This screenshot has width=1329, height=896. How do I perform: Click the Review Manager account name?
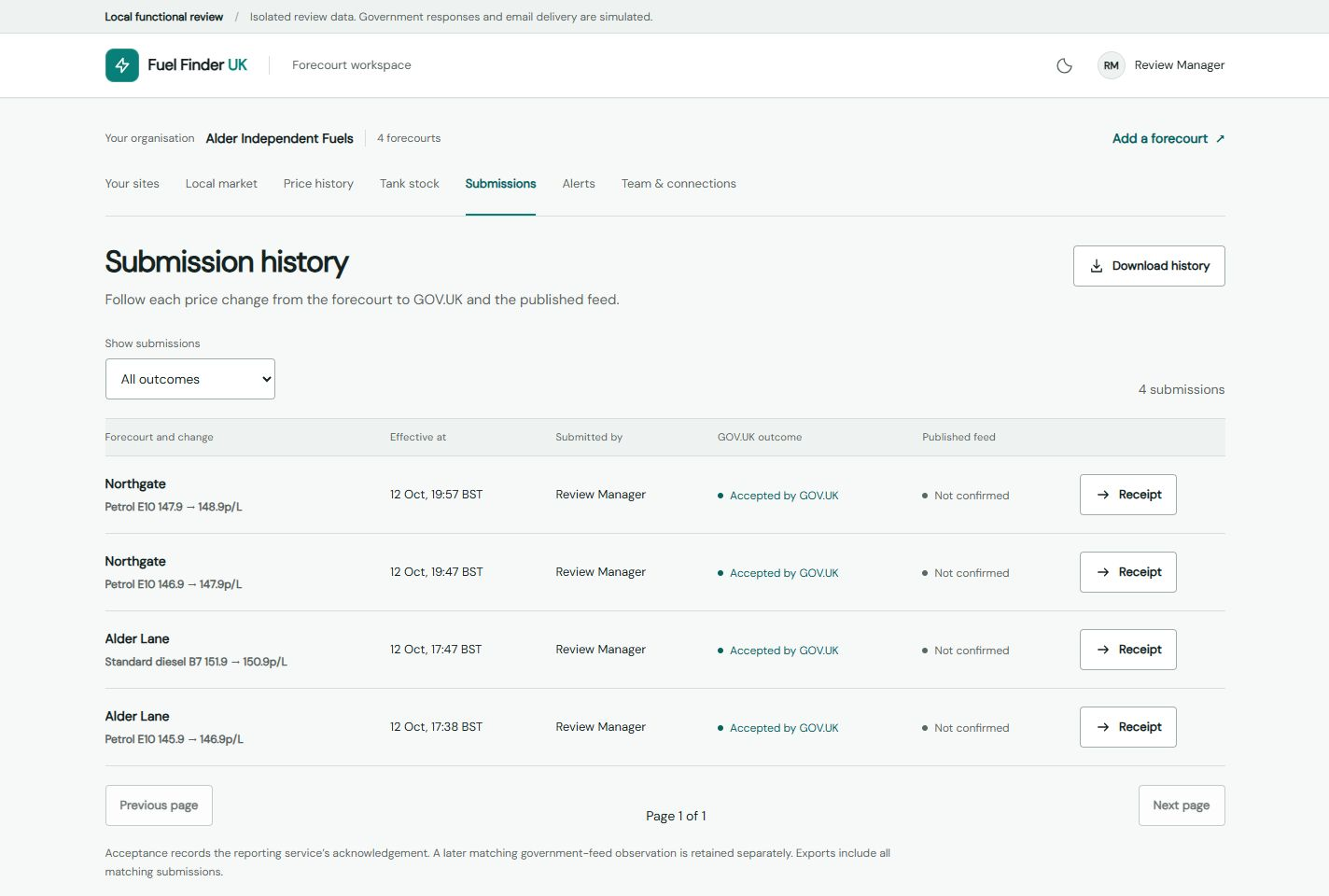pos(1179,65)
